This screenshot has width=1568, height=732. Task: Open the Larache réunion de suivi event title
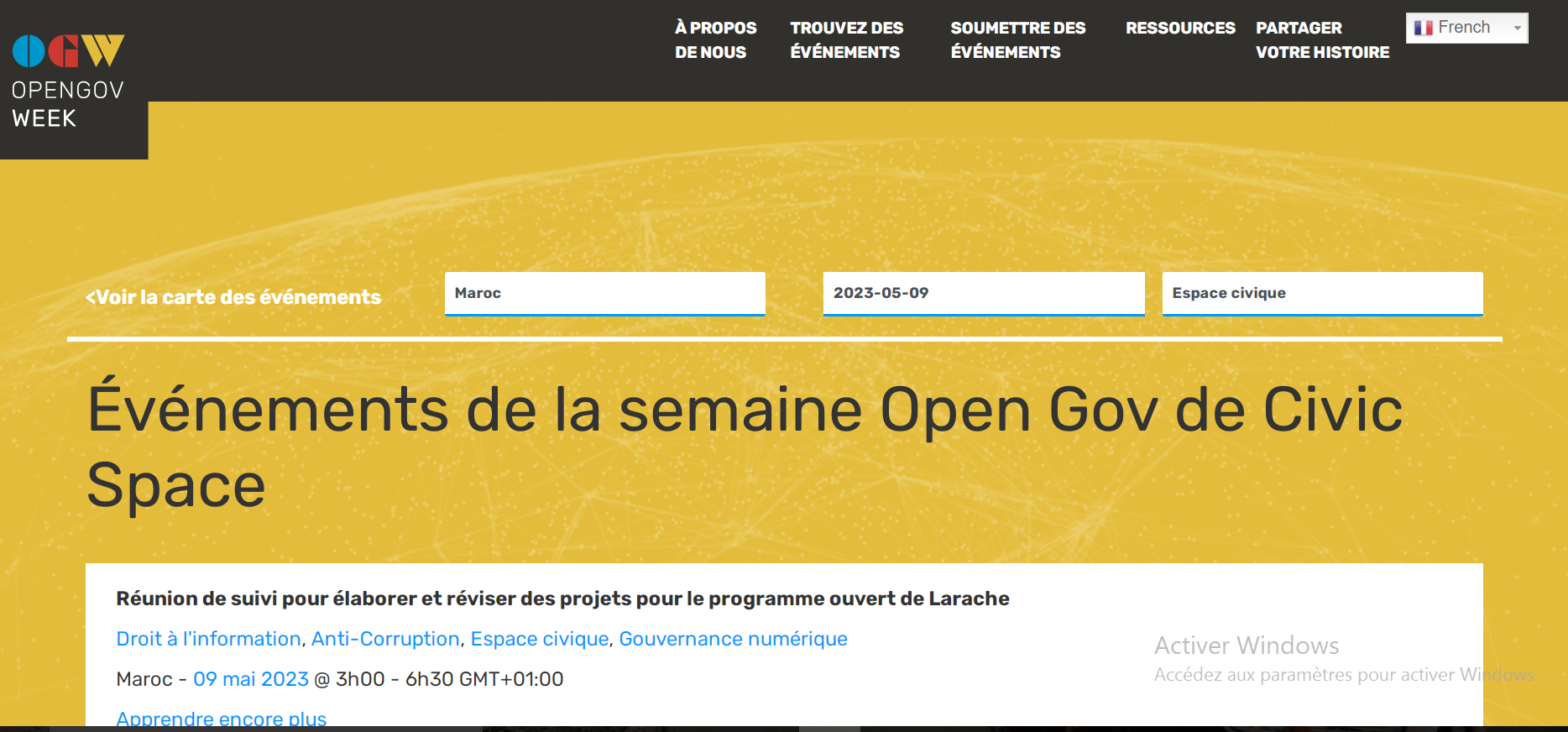[x=562, y=599]
